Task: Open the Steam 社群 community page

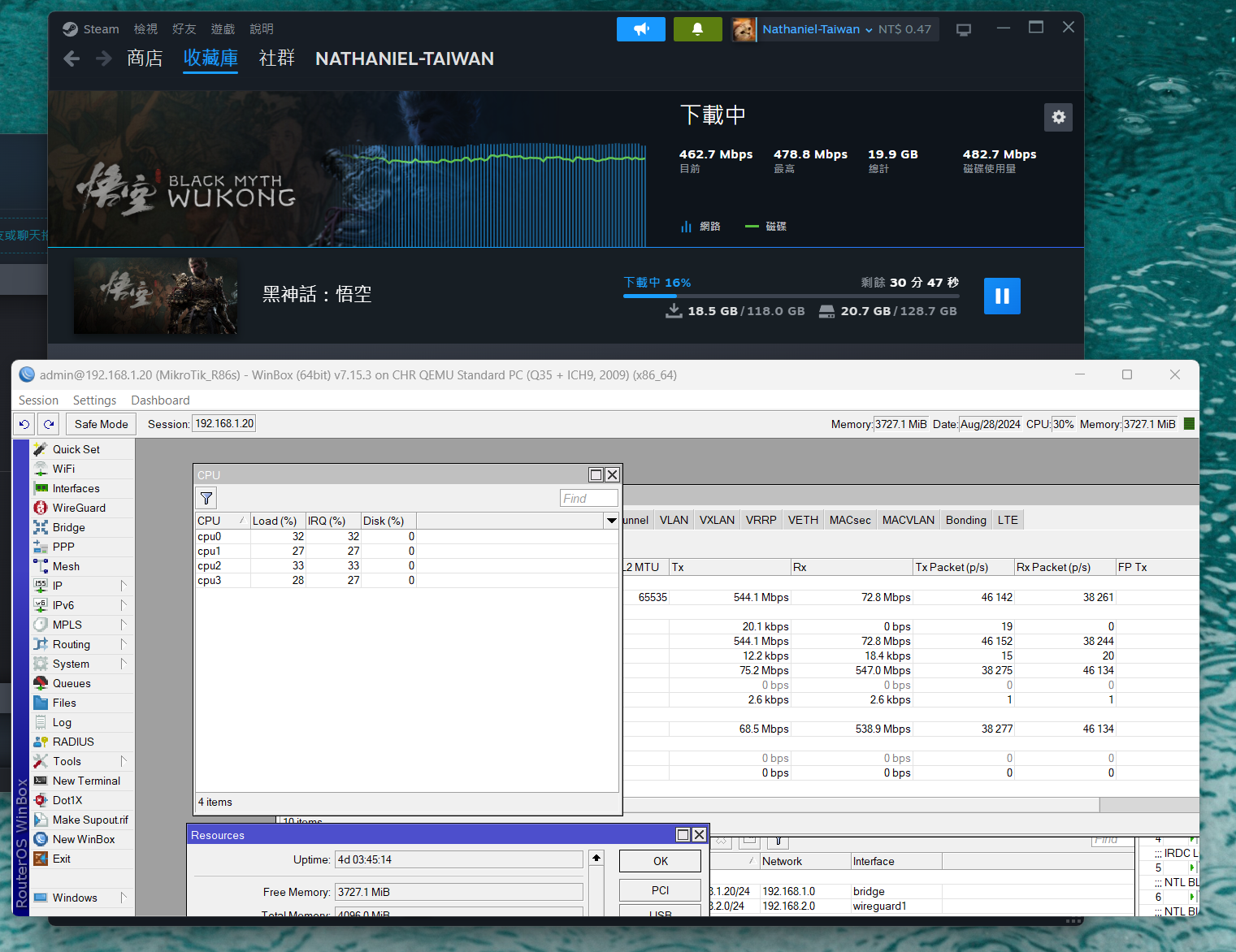Action: pos(276,58)
